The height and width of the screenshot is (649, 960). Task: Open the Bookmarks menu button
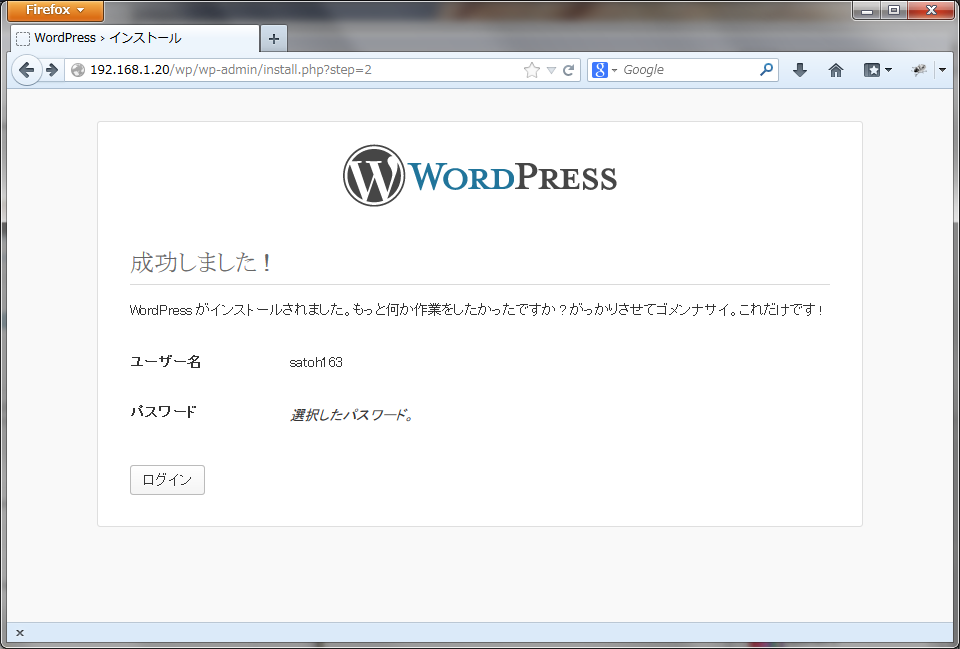point(877,70)
